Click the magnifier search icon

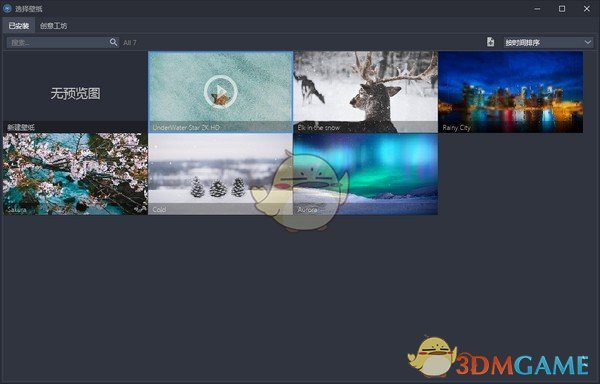114,42
